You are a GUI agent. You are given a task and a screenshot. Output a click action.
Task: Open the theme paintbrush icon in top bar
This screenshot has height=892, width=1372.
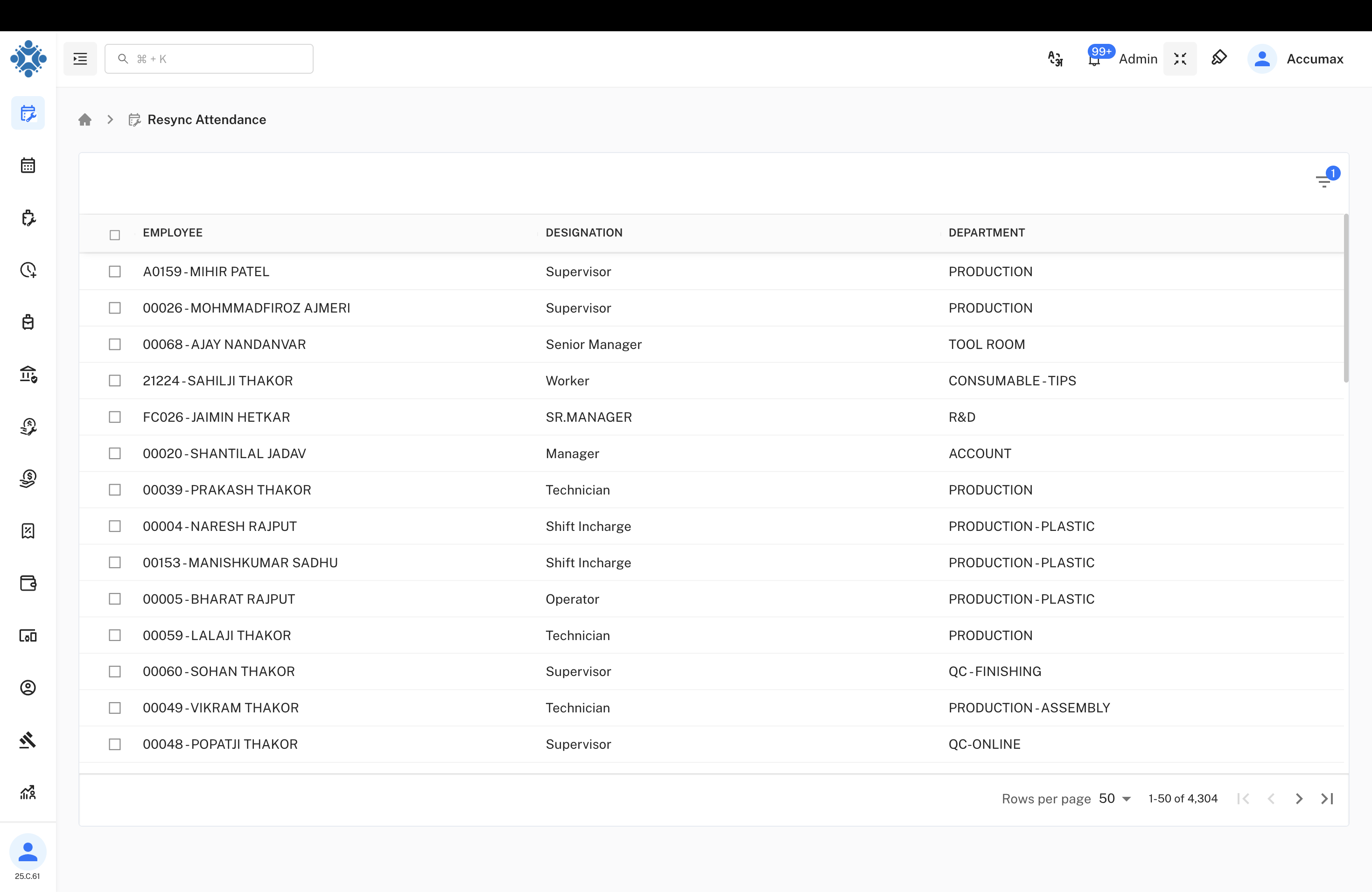(x=1220, y=58)
